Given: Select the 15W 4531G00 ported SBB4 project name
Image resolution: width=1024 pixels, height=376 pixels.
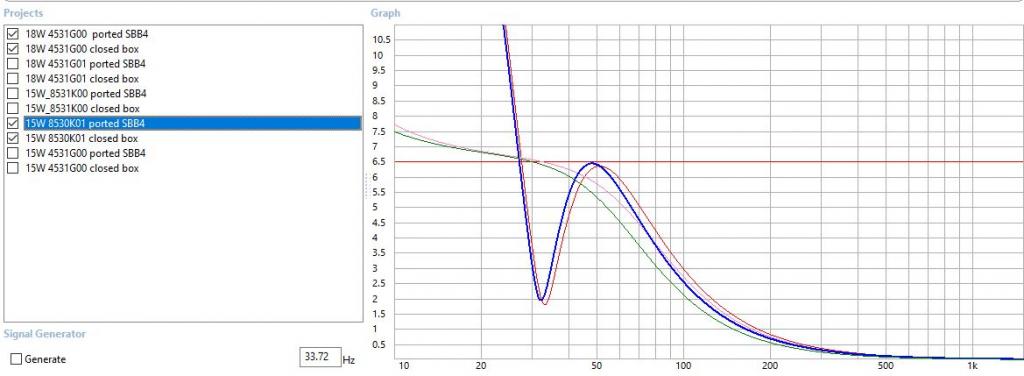Looking at the screenshot, I should point(86,153).
